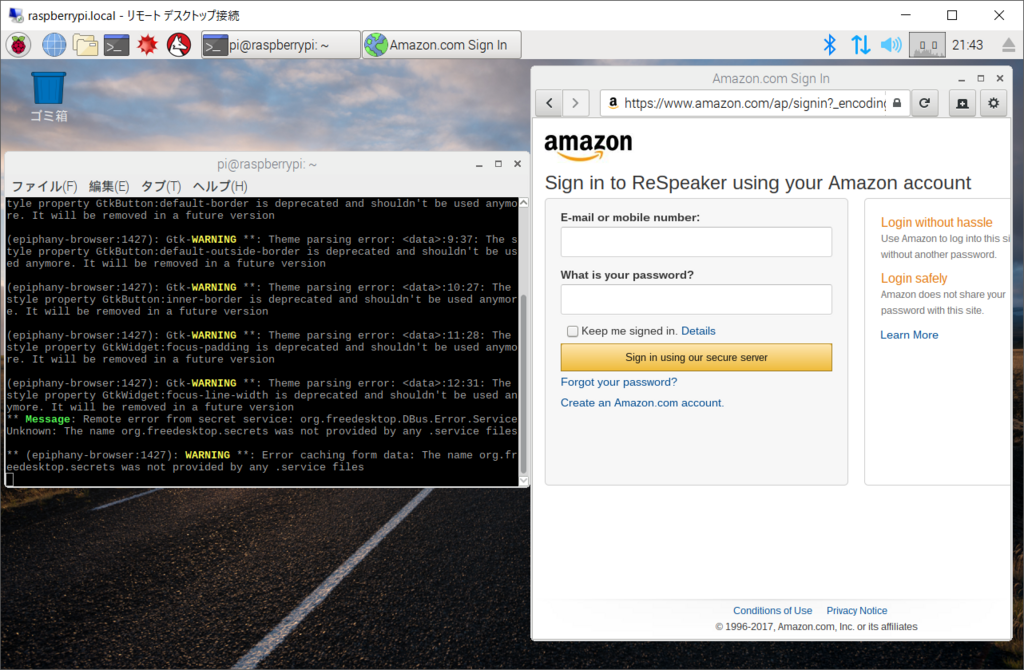
Task: Click the terminal vertical scrollbar thumb
Action: coord(524,385)
